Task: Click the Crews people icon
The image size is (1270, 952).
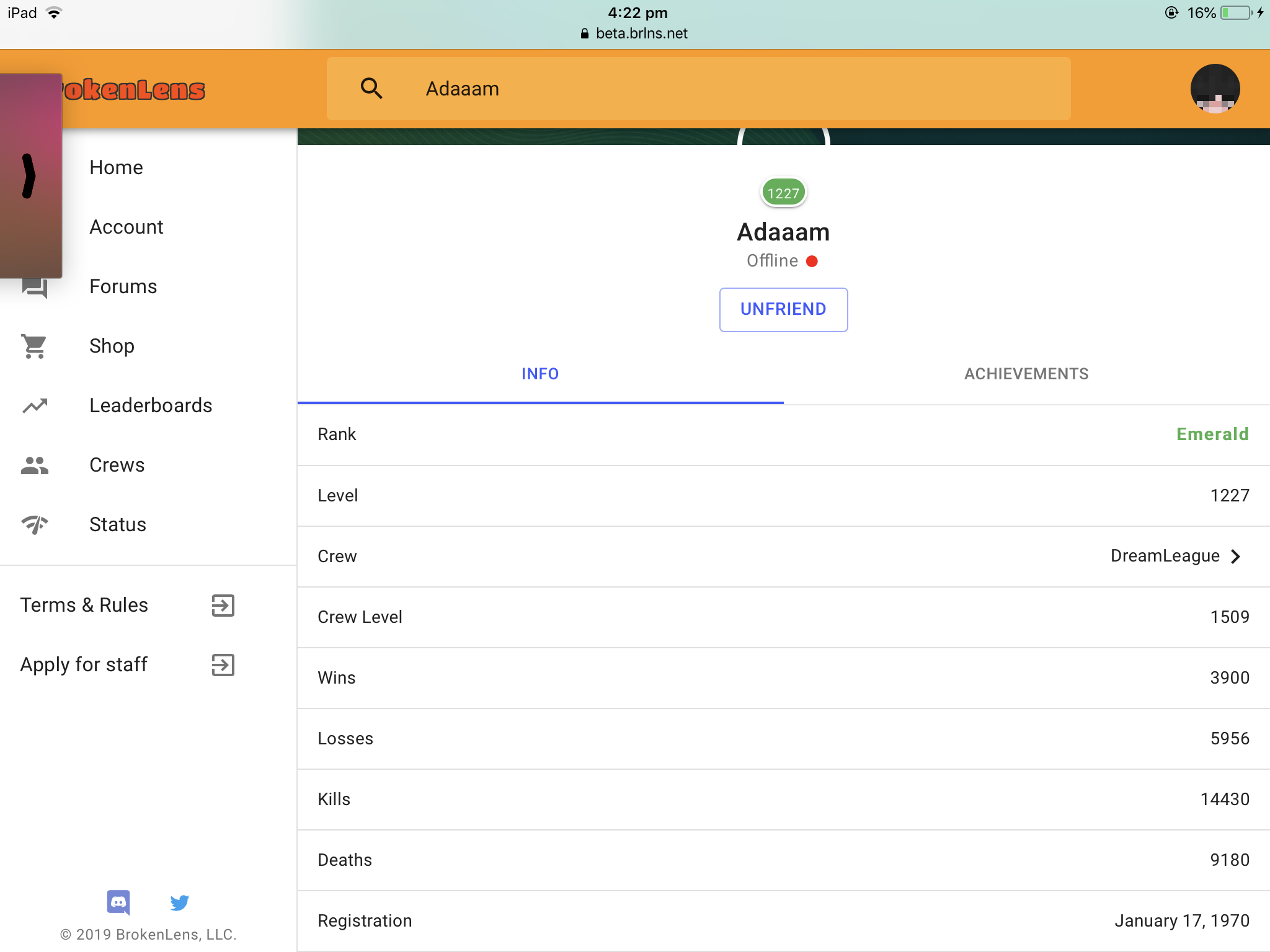Action: point(35,465)
